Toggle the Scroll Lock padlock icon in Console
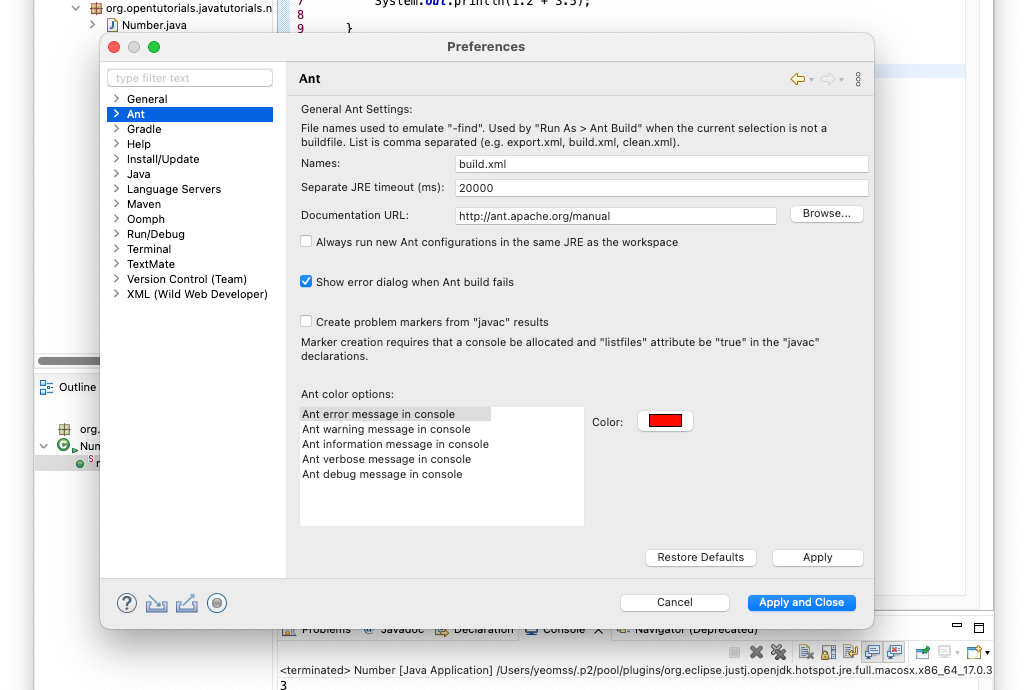 click(x=829, y=652)
